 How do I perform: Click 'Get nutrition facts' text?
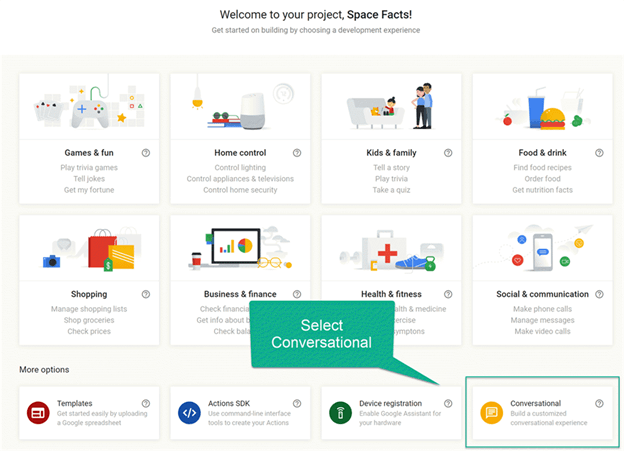pos(542,190)
